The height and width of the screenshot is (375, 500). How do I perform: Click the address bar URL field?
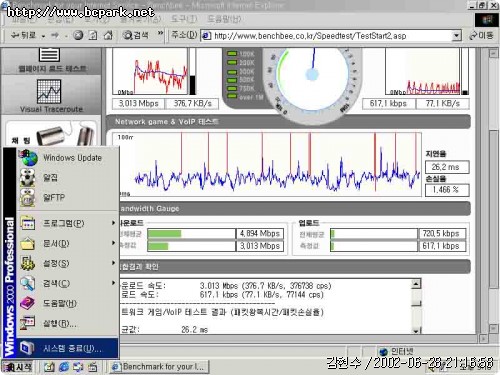pos(327,36)
